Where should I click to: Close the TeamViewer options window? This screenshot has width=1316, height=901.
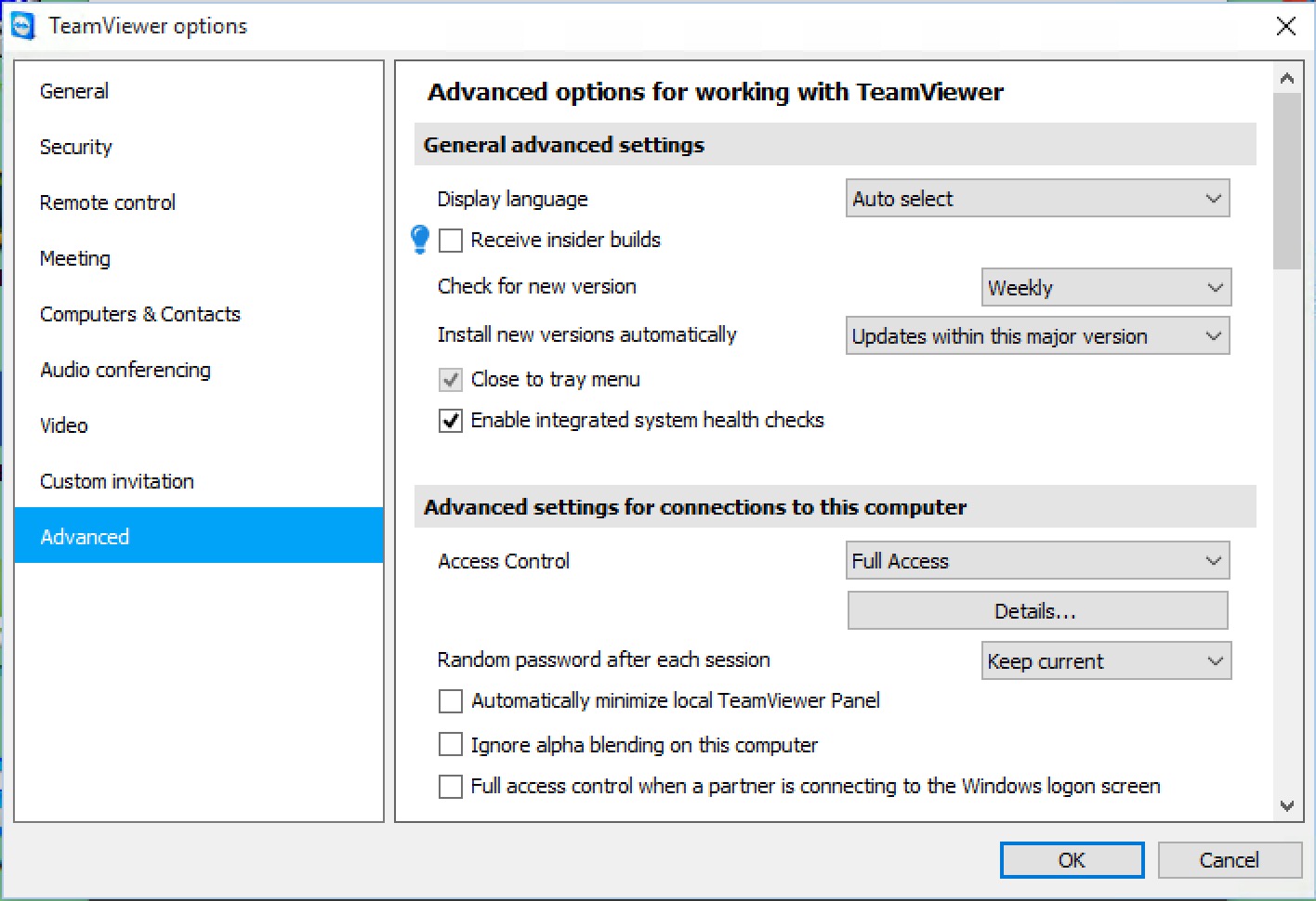coord(1286,26)
